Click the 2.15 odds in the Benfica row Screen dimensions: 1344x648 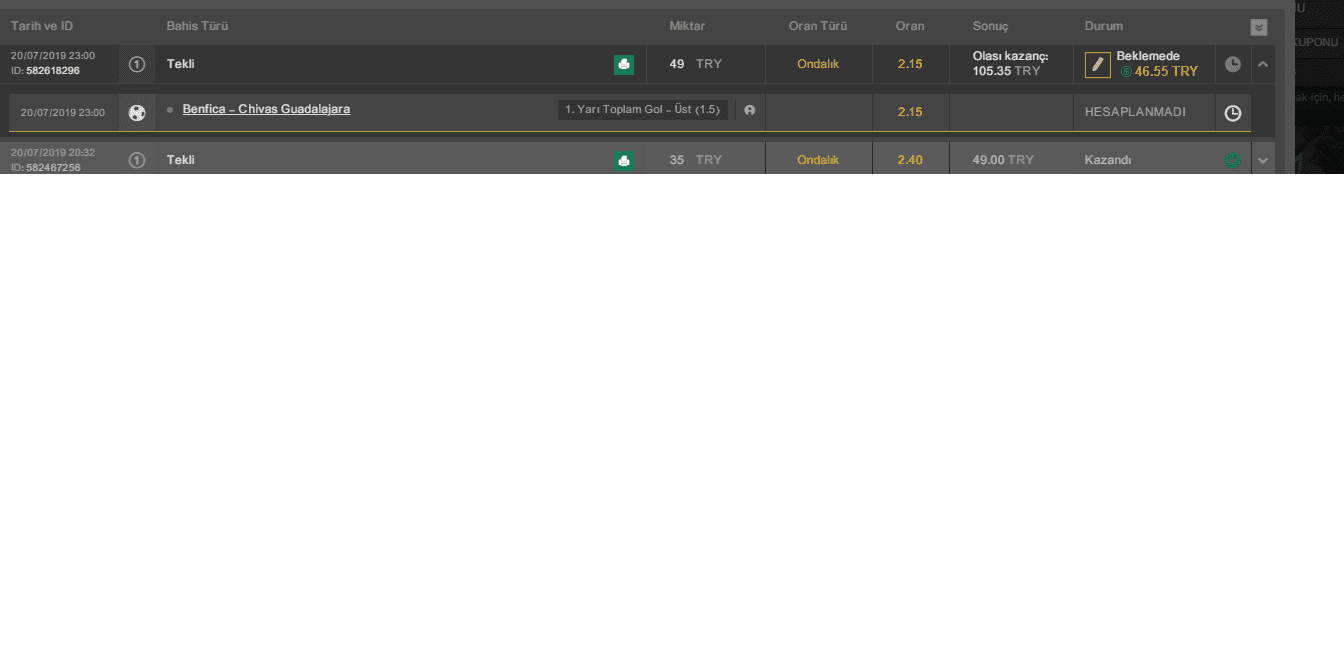[x=910, y=112]
